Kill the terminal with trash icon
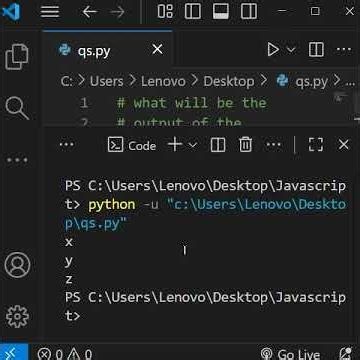The image size is (360, 360). 246,145
